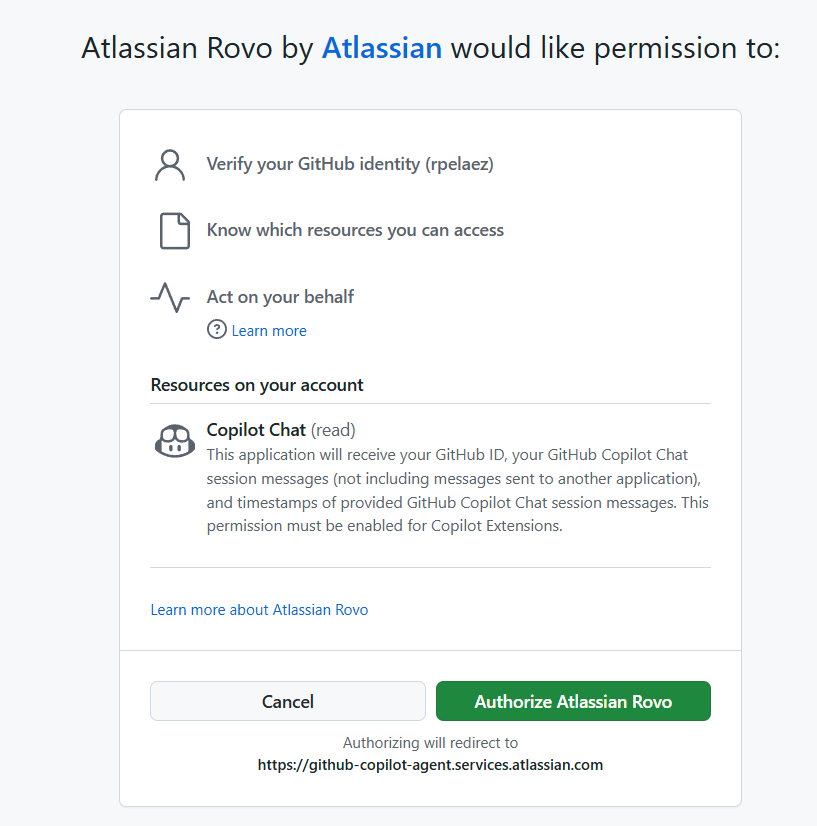Image resolution: width=817 pixels, height=826 pixels.
Task: Click the person identity icon
Action: click(171, 164)
